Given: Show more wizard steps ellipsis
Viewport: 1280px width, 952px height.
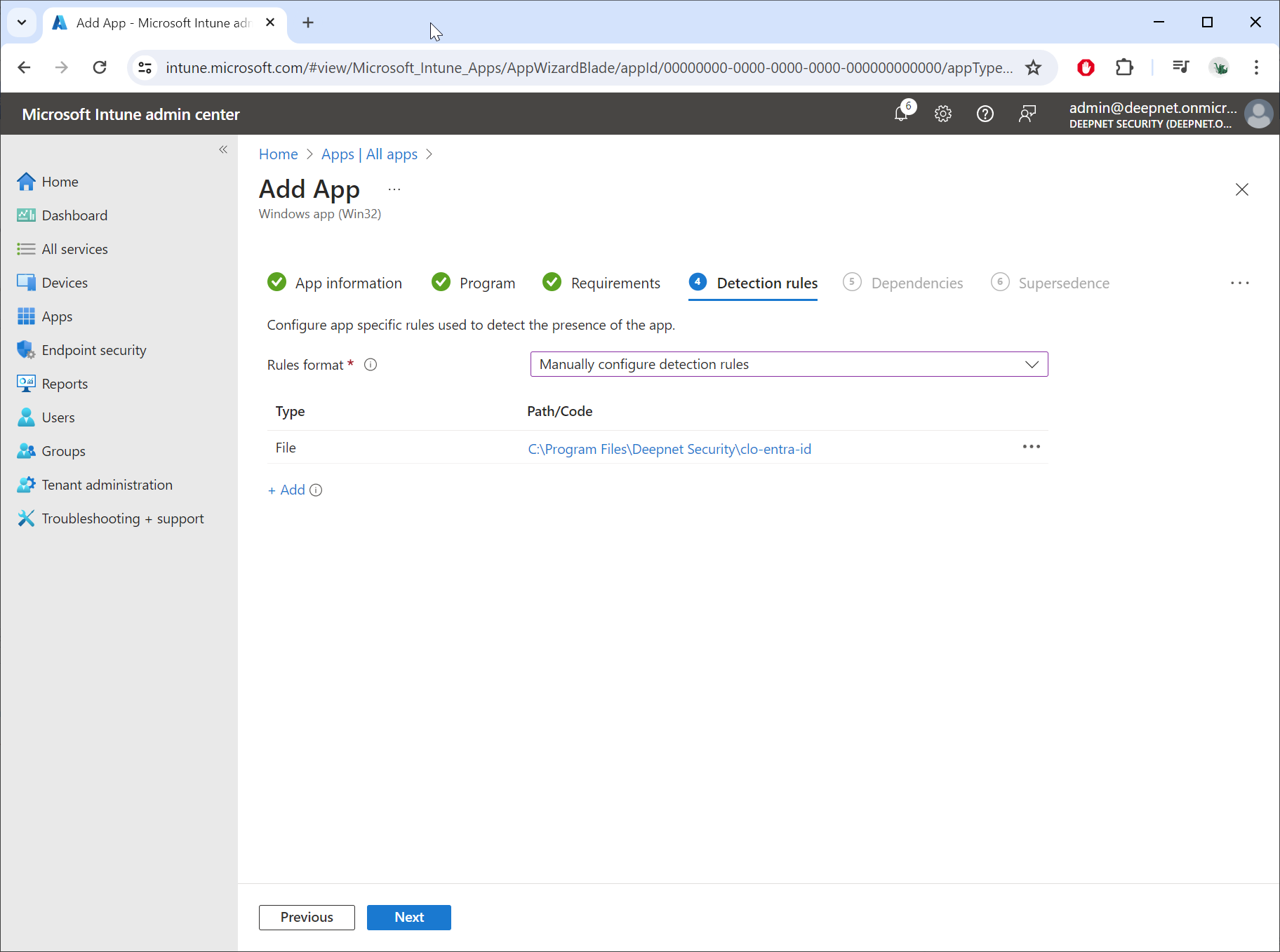Looking at the screenshot, I should click(1239, 283).
